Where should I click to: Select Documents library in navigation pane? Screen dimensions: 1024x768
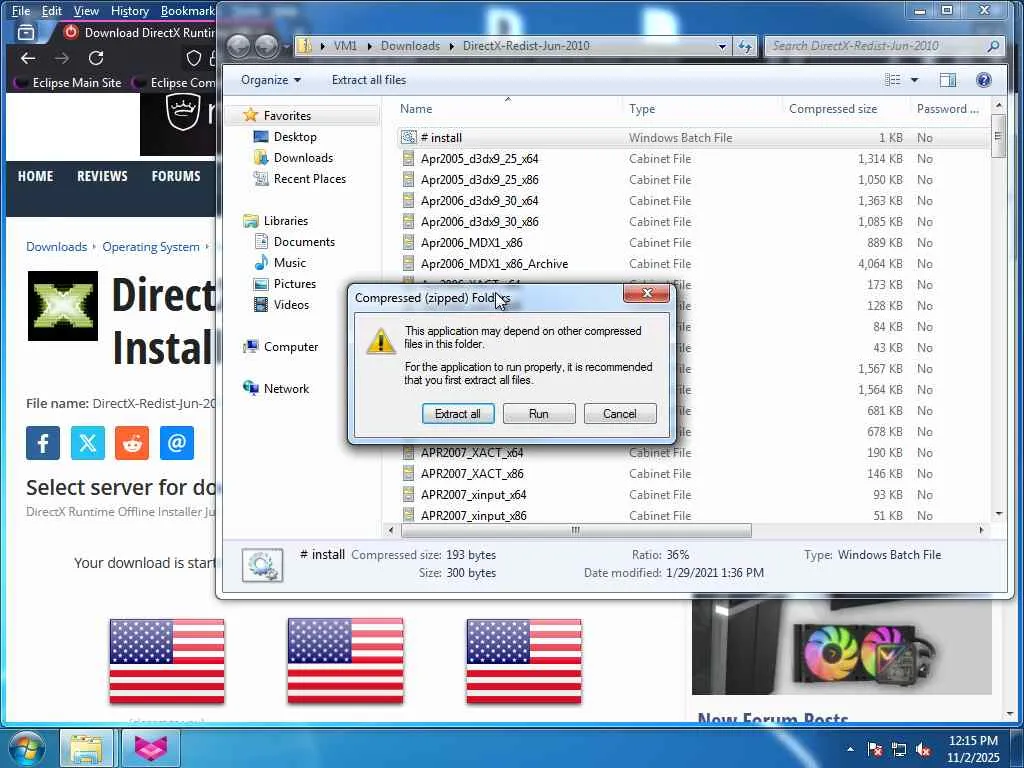(x=304, y=242)
